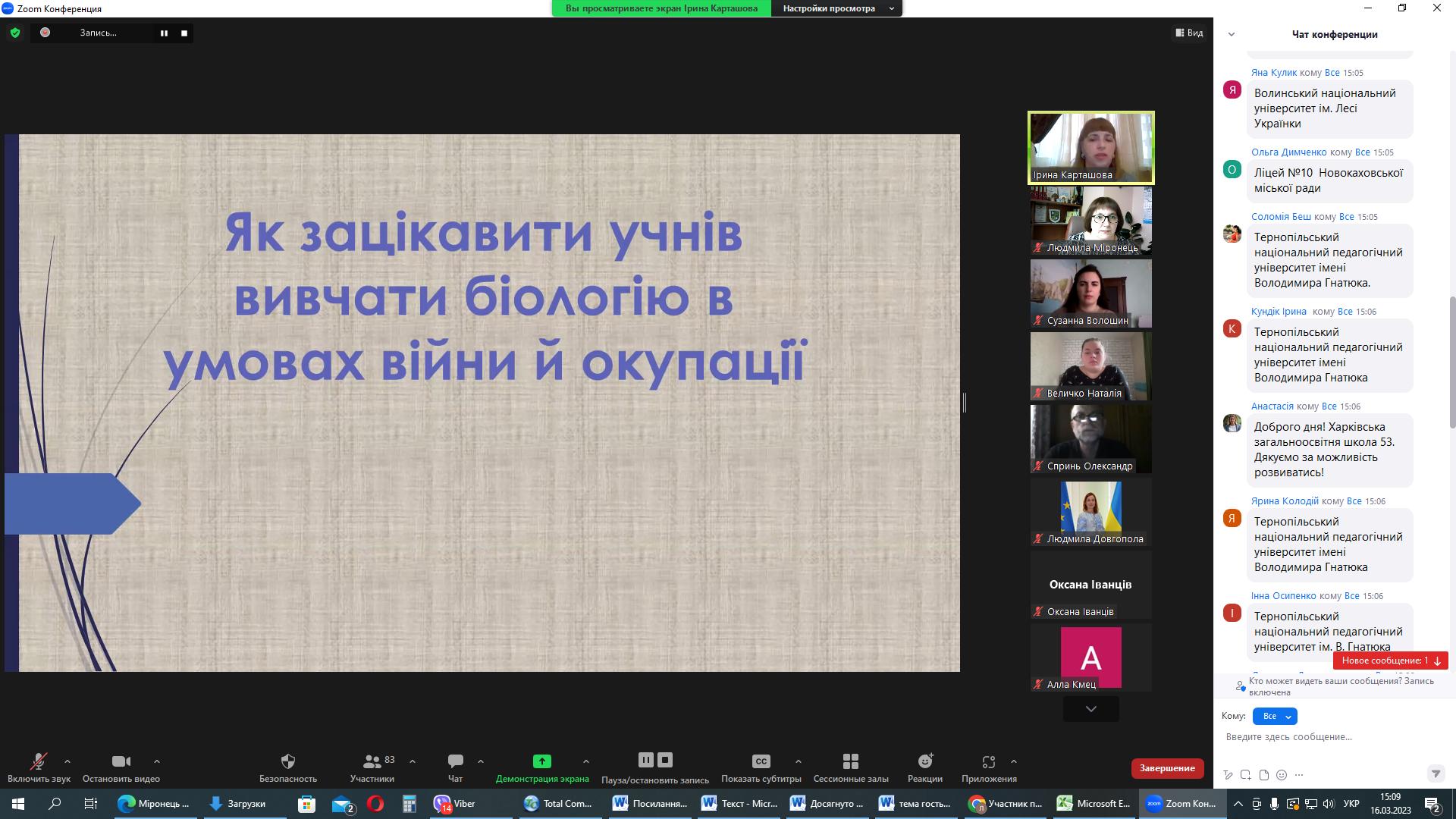Click the screenshot capture icon in chat

1245,775
